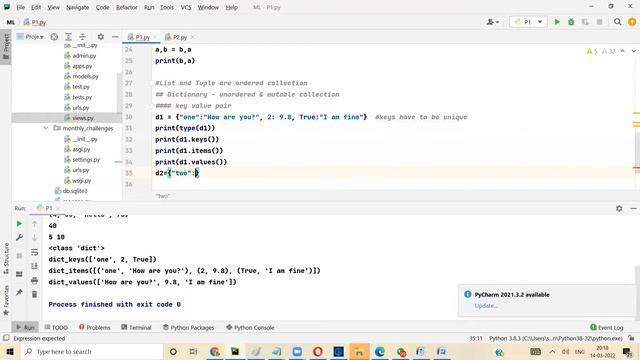
Task: Open the Structure side tool window
Action: (6, 259)
